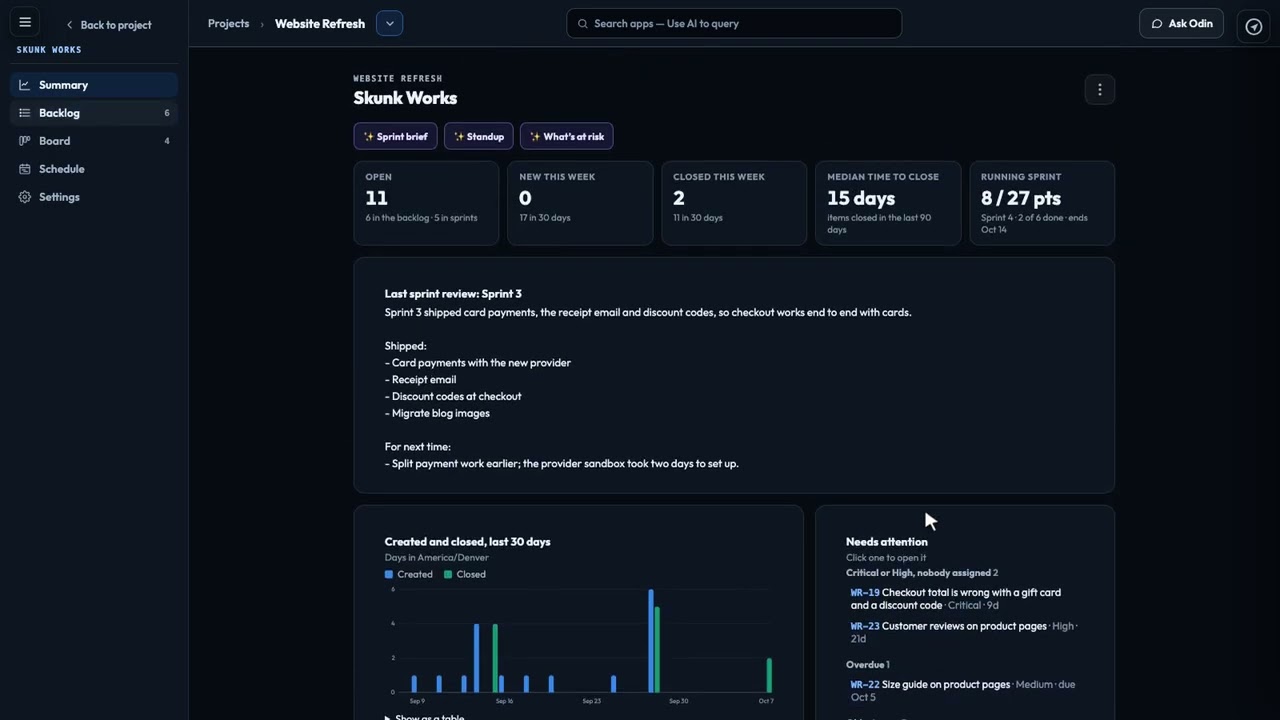Click the What's at risk button
This screenshot has height=720, width=1280.
pos(567,136)
